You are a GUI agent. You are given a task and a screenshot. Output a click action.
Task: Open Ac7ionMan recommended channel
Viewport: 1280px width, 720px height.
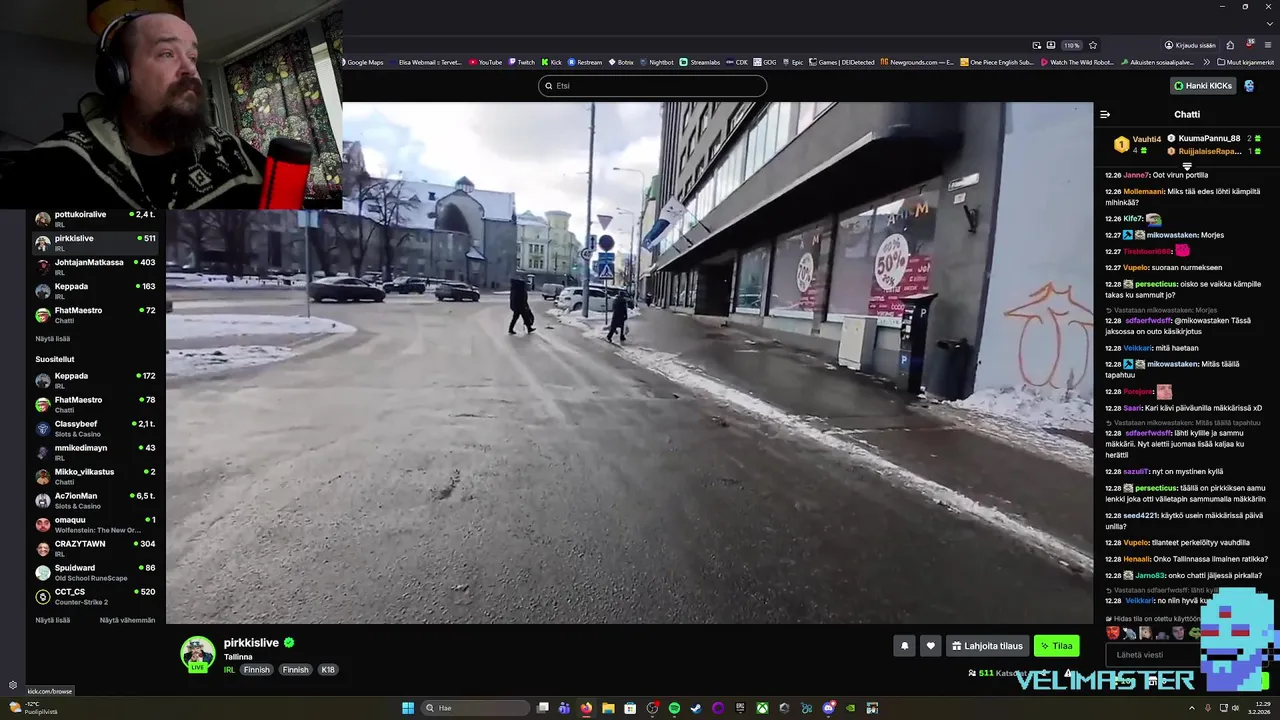tap(95, 500)
